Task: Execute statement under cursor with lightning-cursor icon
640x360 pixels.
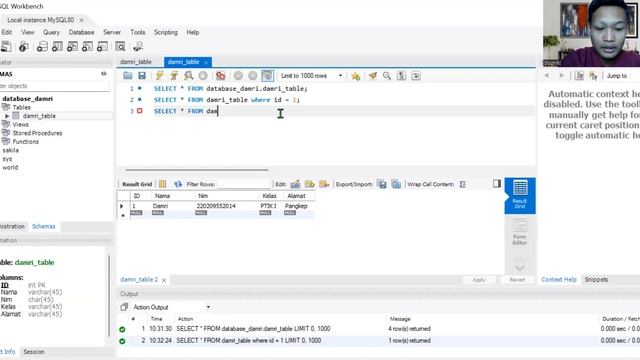Action: [x=174, y=76]
